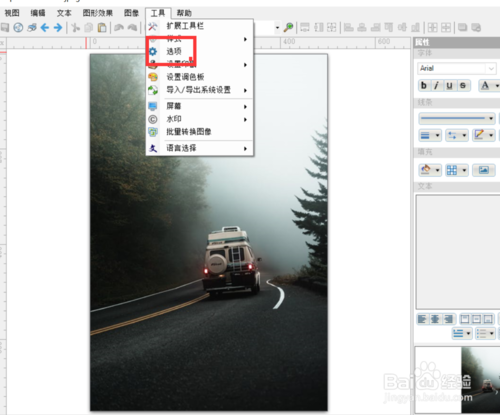The width and height of the screenshot is (500, 415).
Task: Click the copy icon in toolbar
Action: (x=89, y=27)
